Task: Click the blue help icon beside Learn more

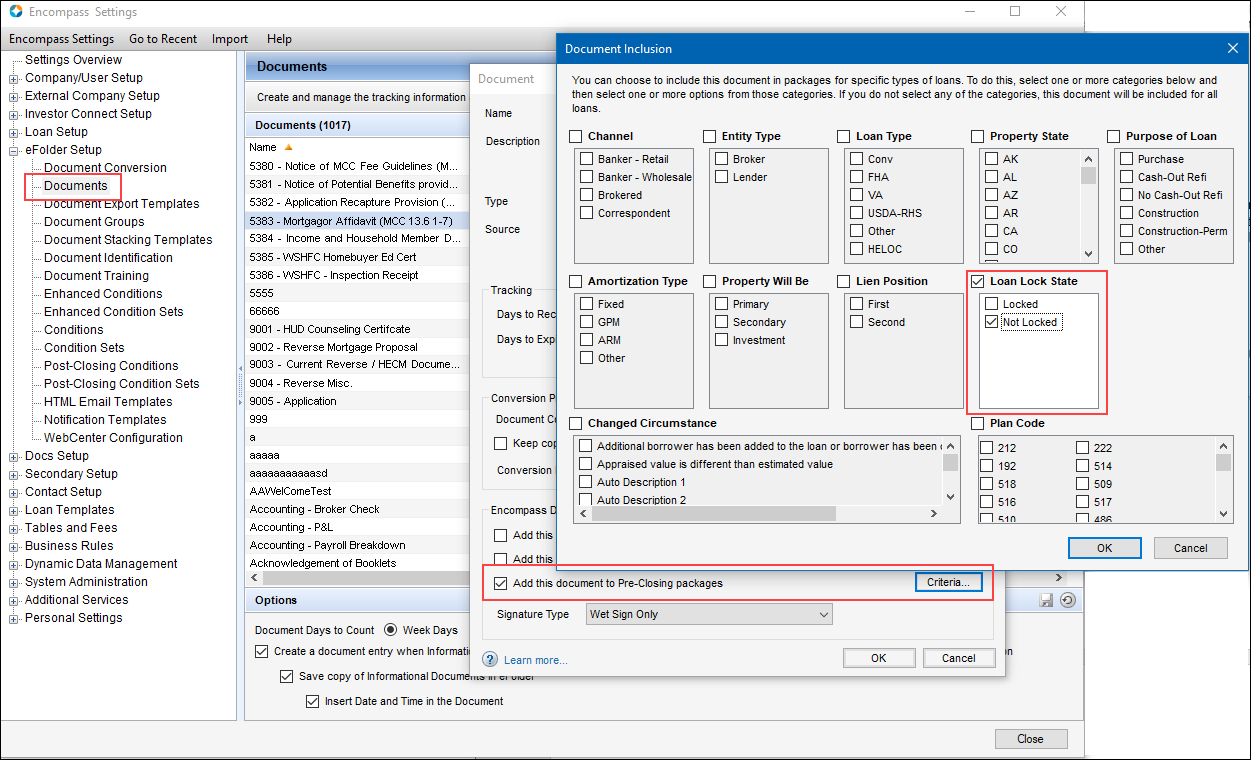Action: coord(490,659)
